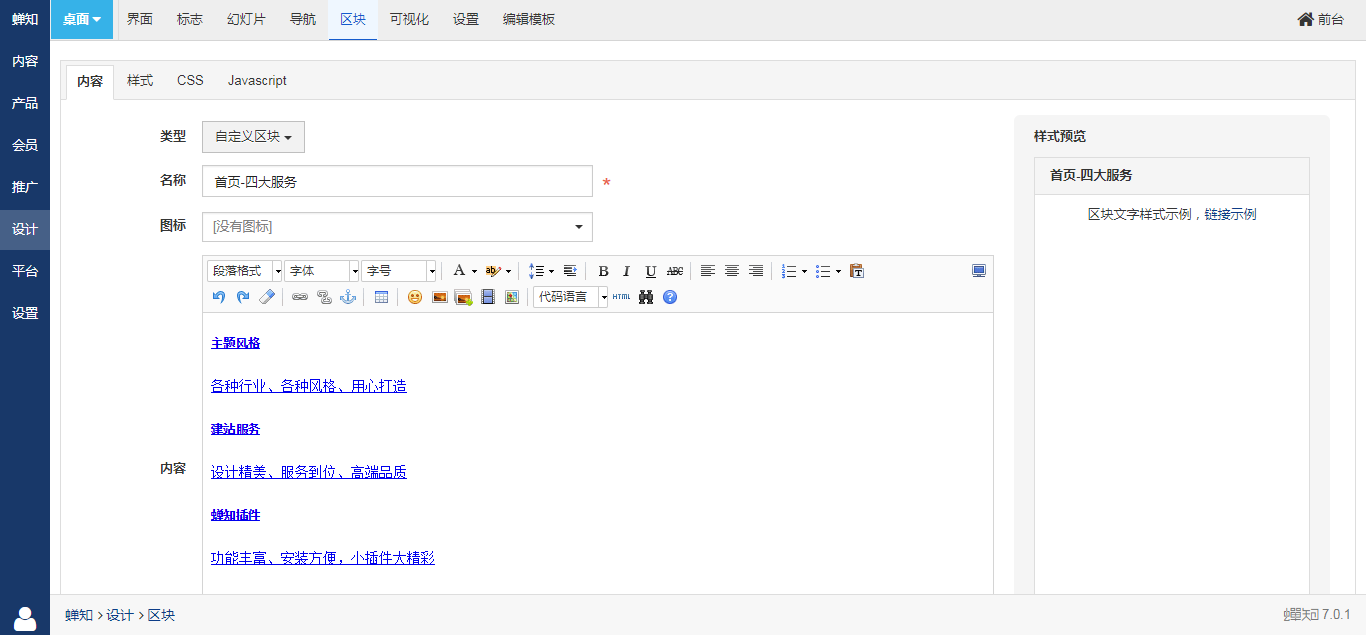Insert an emoticon
This screenshot has width=1366, height=635.
415,297
